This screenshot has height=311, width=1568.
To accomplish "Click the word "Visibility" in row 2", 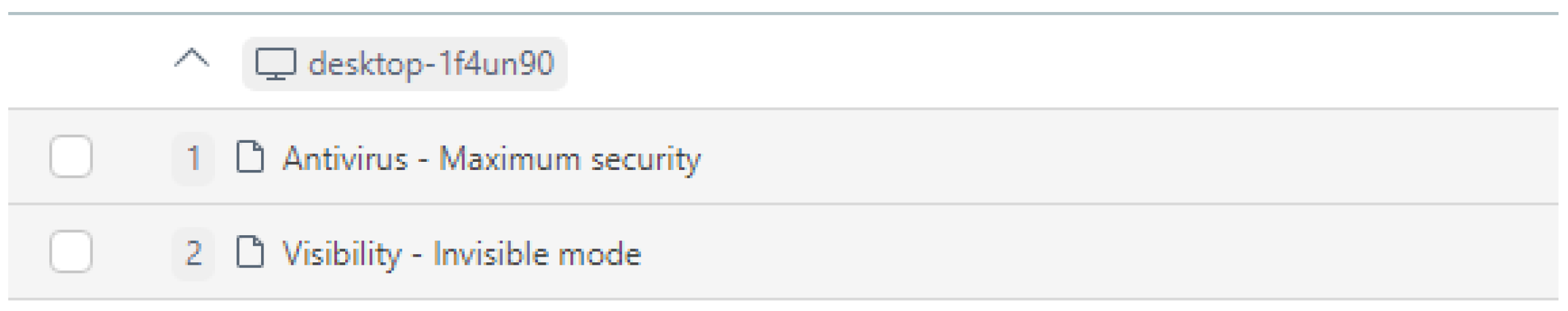I will [341, 254].
